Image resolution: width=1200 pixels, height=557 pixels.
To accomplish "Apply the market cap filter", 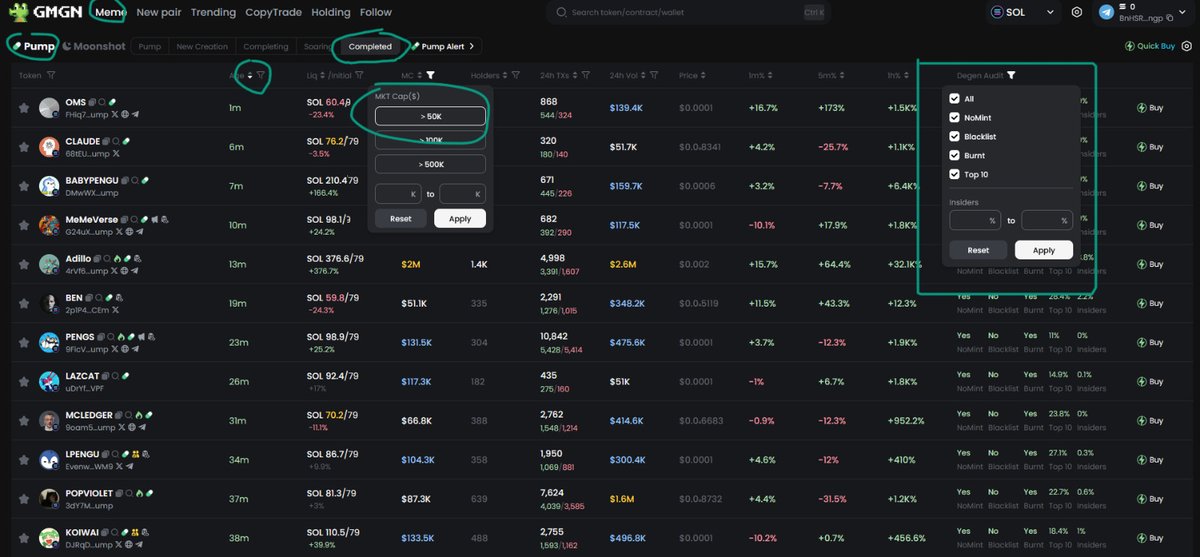I will [460, 218].
